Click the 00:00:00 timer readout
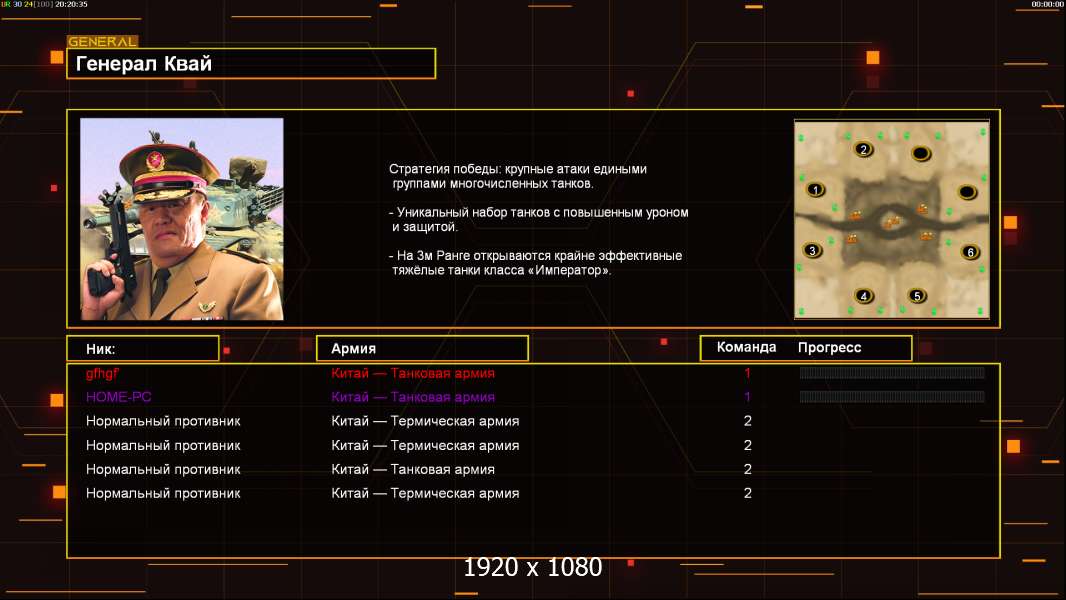This screenshot has width=1066, height=600. click(1047, 4)
